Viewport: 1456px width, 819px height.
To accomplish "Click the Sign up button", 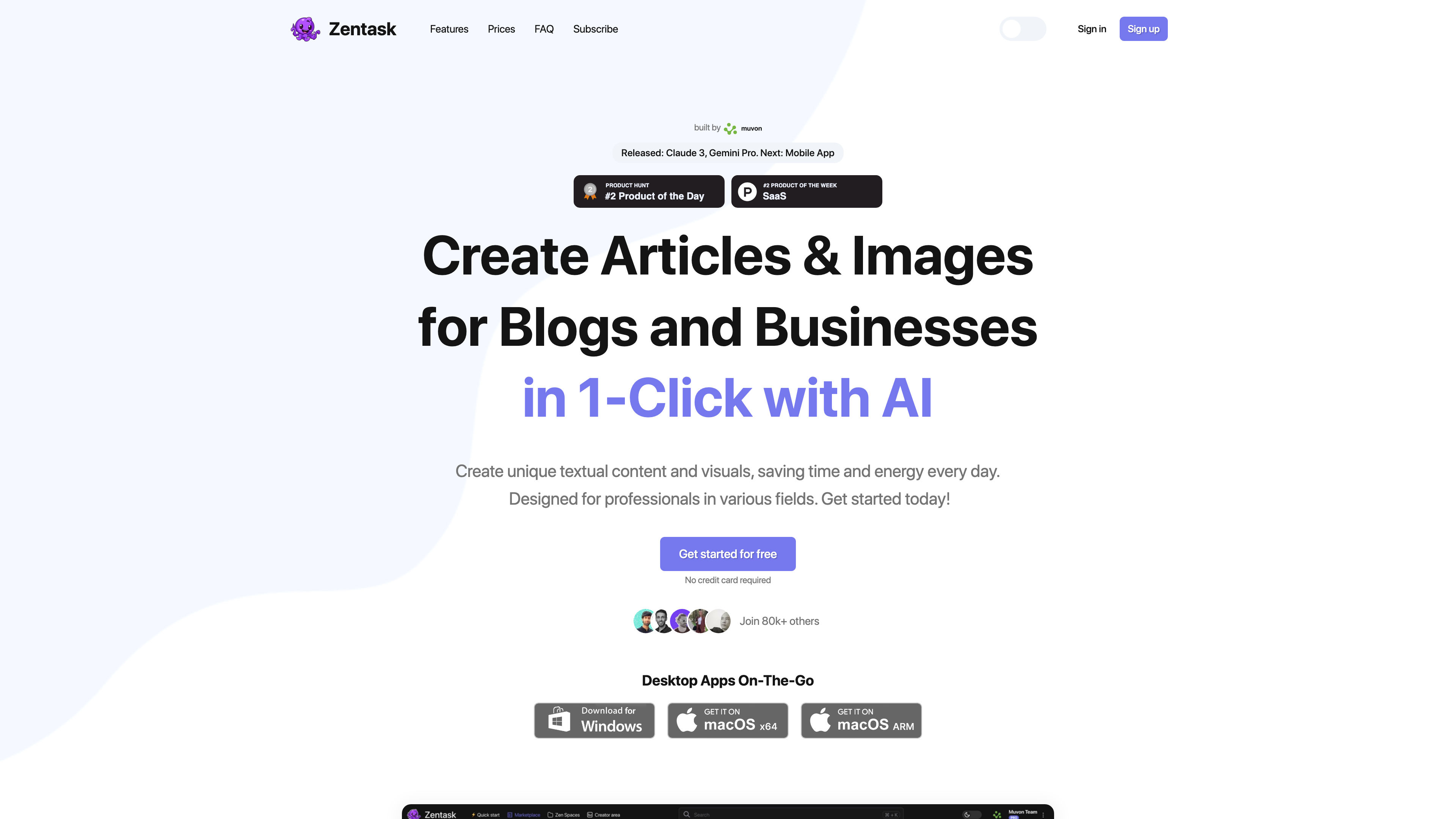I will [x=1143, y=28].
